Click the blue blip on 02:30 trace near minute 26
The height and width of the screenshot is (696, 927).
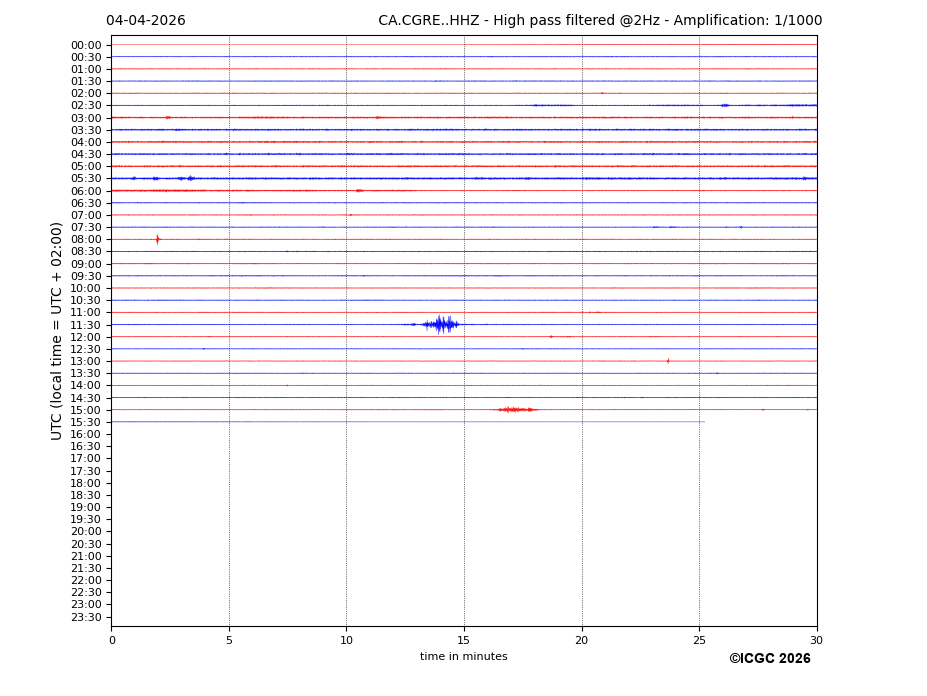click(x=724, y=105)
